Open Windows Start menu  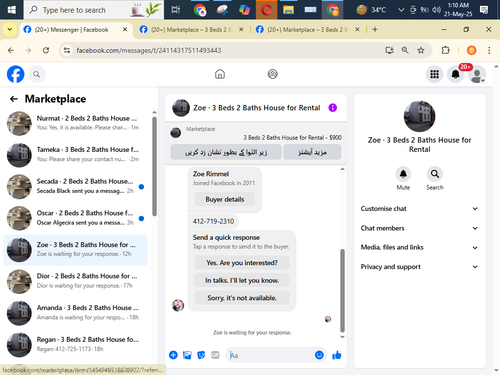pos(12,10)
